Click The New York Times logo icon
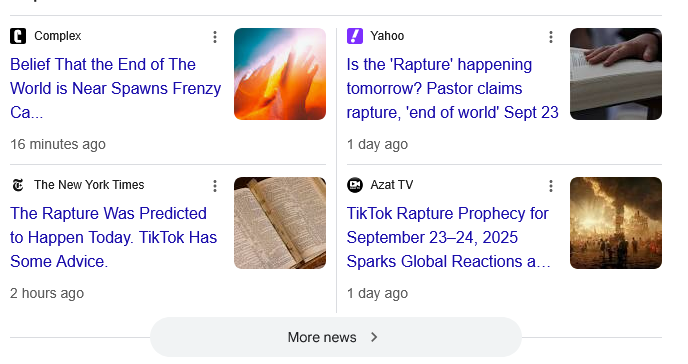Viewport: 688px width, 364px height. (18, 185)
